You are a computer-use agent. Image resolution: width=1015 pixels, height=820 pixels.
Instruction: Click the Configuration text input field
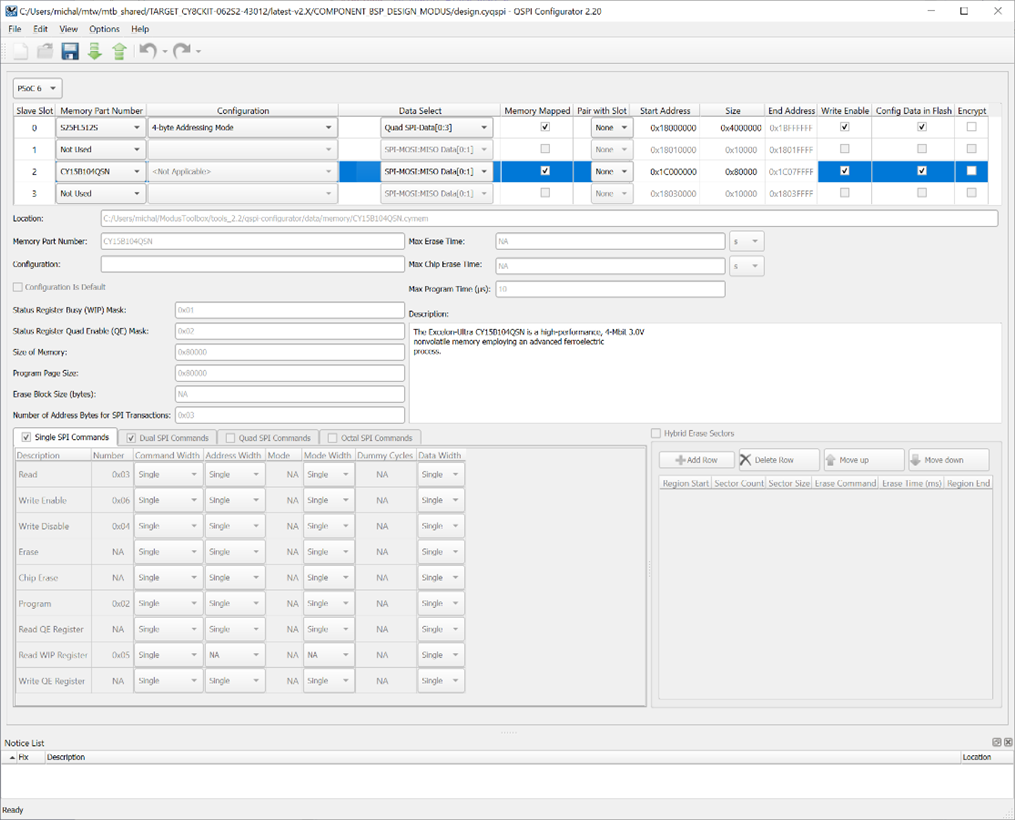pyautogui.click(x=253, y=264)
